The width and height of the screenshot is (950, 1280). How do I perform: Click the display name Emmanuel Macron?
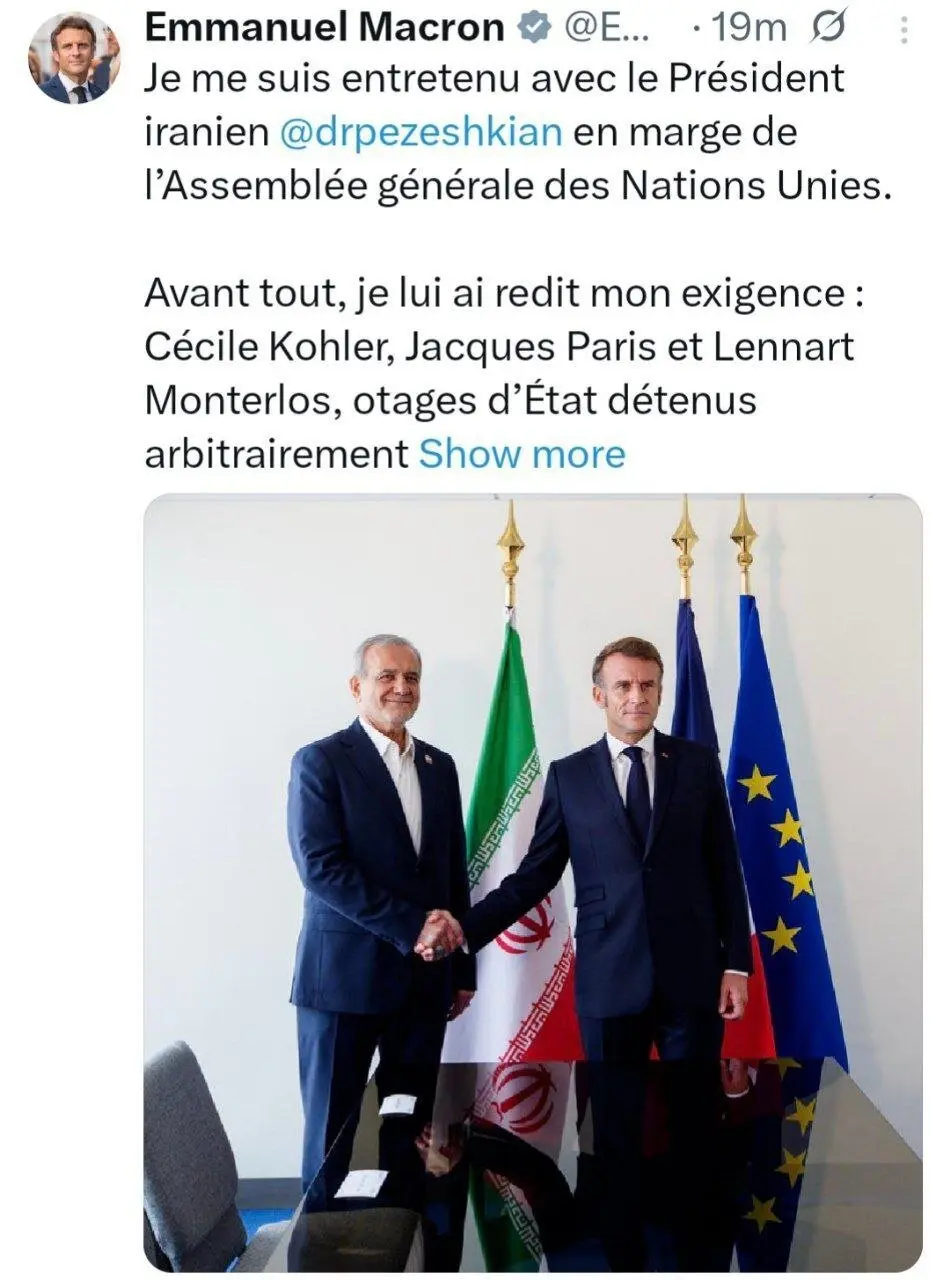click(324, 29)
